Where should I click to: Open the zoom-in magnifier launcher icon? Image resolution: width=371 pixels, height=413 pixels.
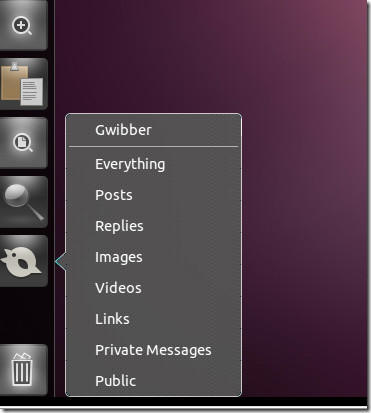[23, 26]
